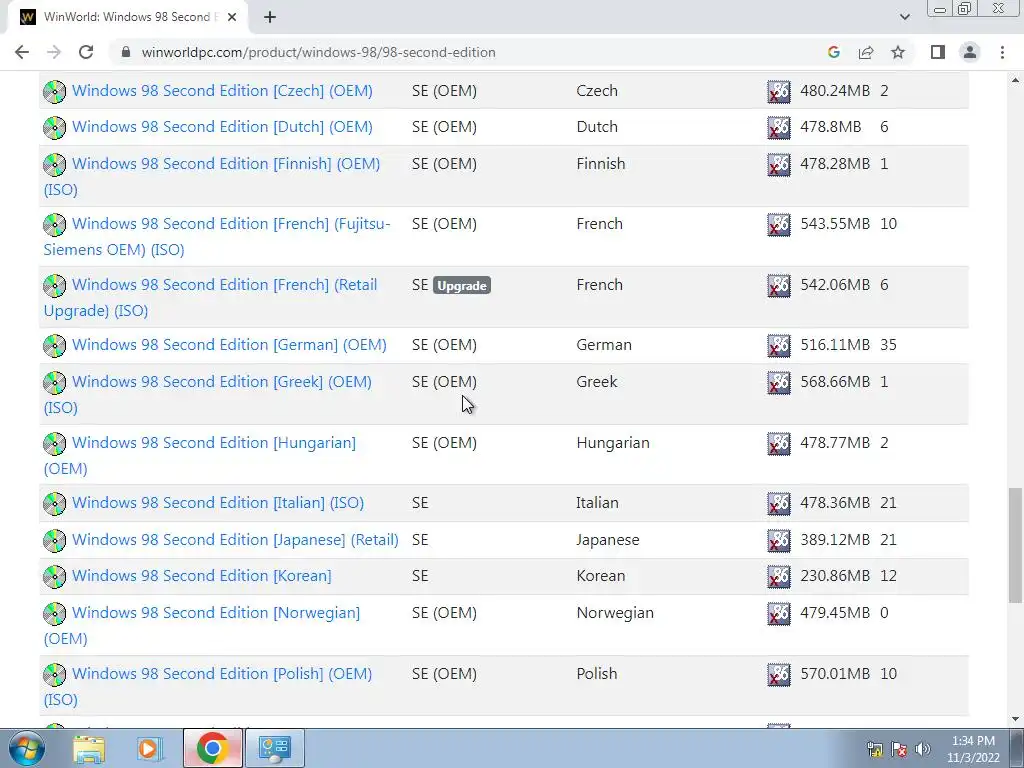Click the disc icon for the Japanese release

(x=55, y=541)
